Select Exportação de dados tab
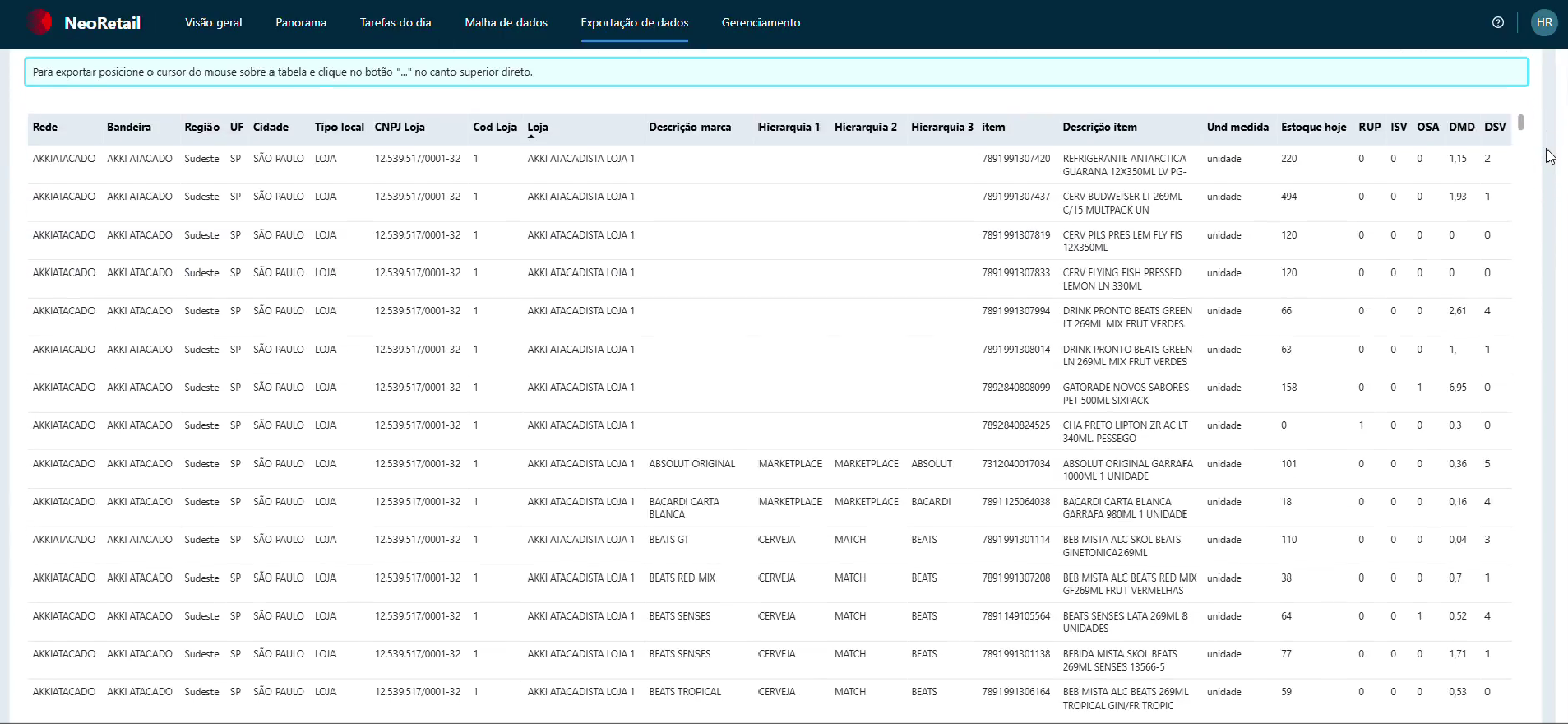1568x724 pixels. pyautogui.click(x=635, y=22)
